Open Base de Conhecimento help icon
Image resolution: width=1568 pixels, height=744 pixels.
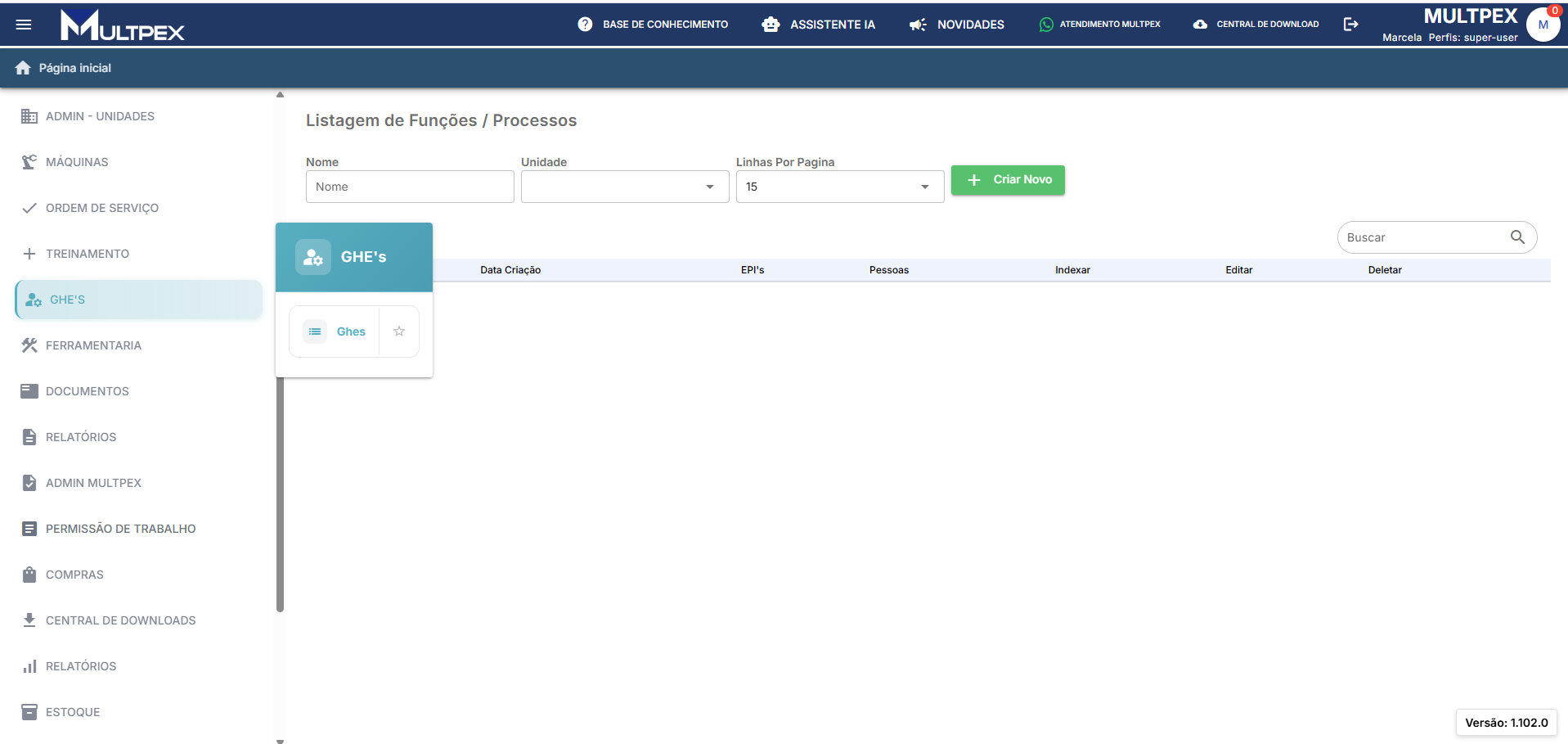point(585,25)
